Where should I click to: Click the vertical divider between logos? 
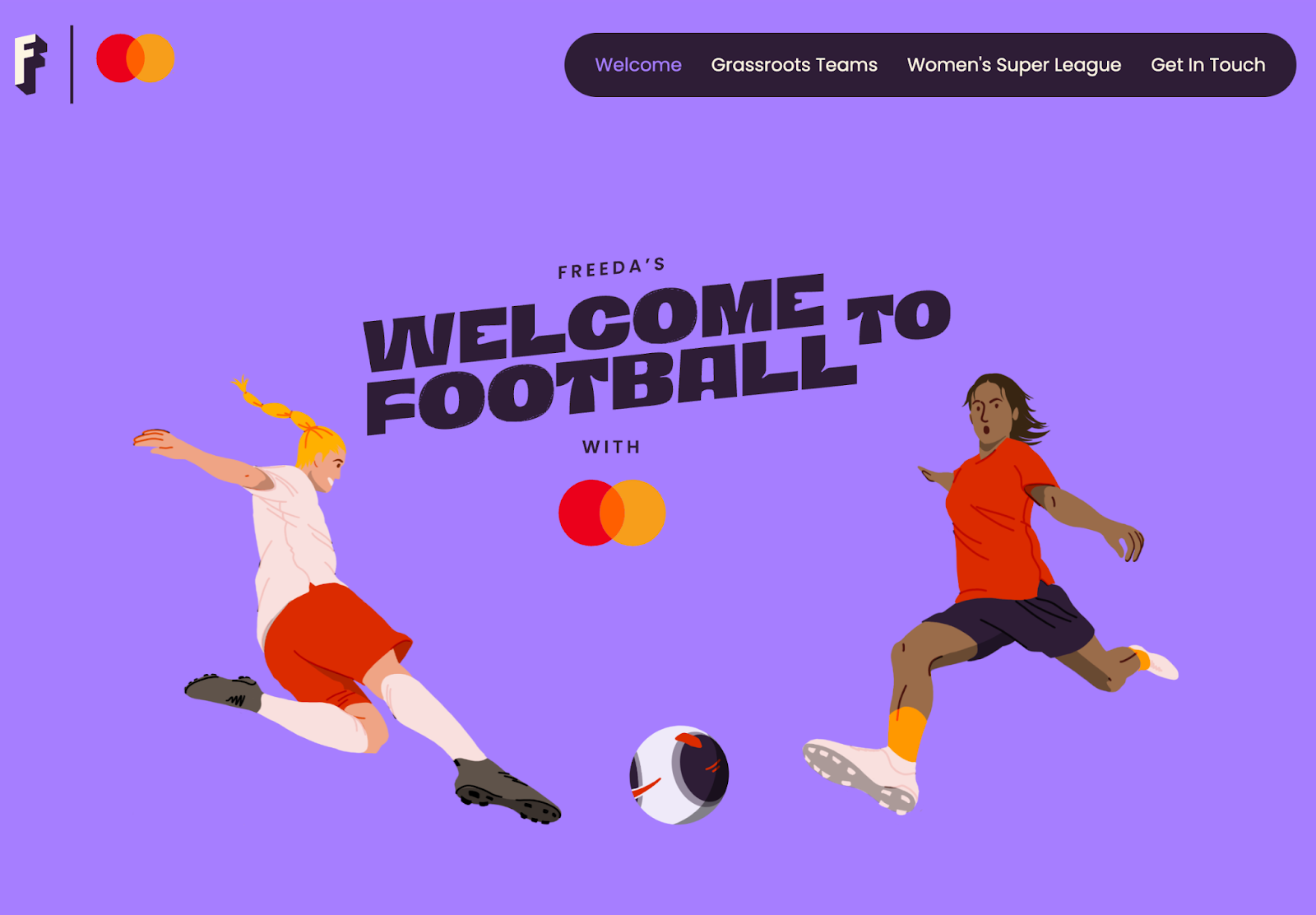tap(72, 64)
